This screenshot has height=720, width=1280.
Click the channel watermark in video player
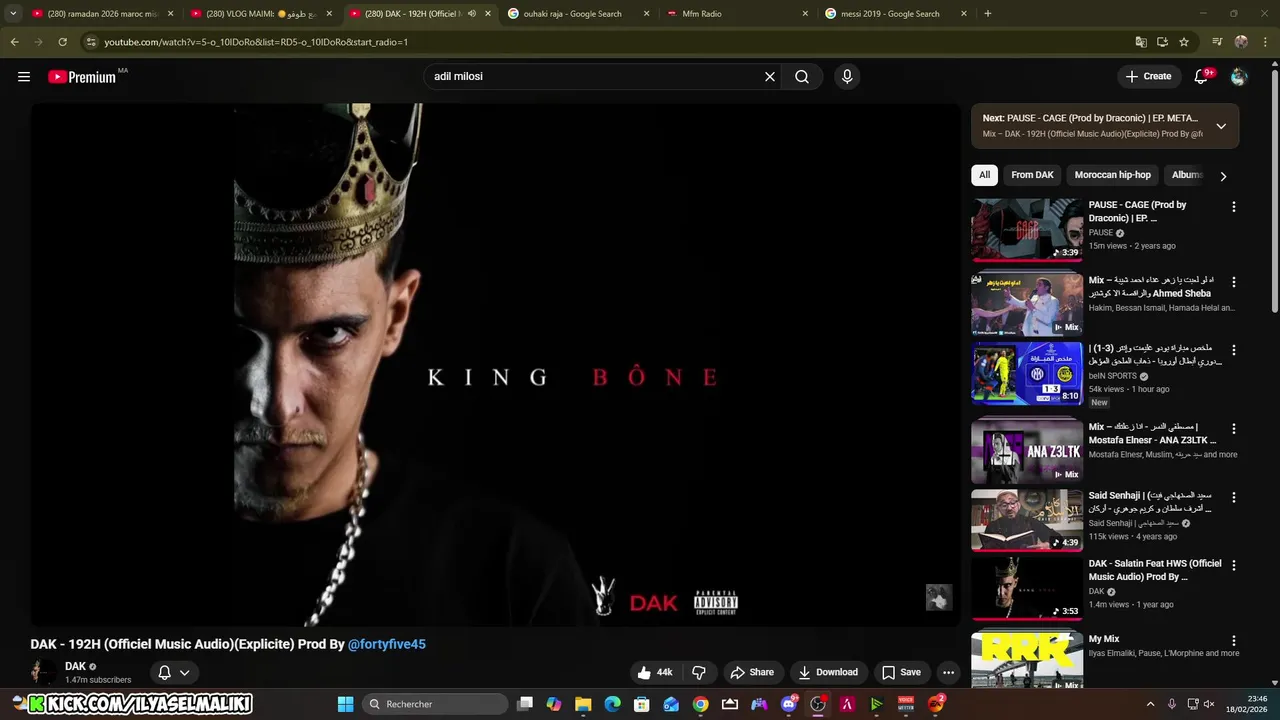pyautogui.click(x=938, y=597)
